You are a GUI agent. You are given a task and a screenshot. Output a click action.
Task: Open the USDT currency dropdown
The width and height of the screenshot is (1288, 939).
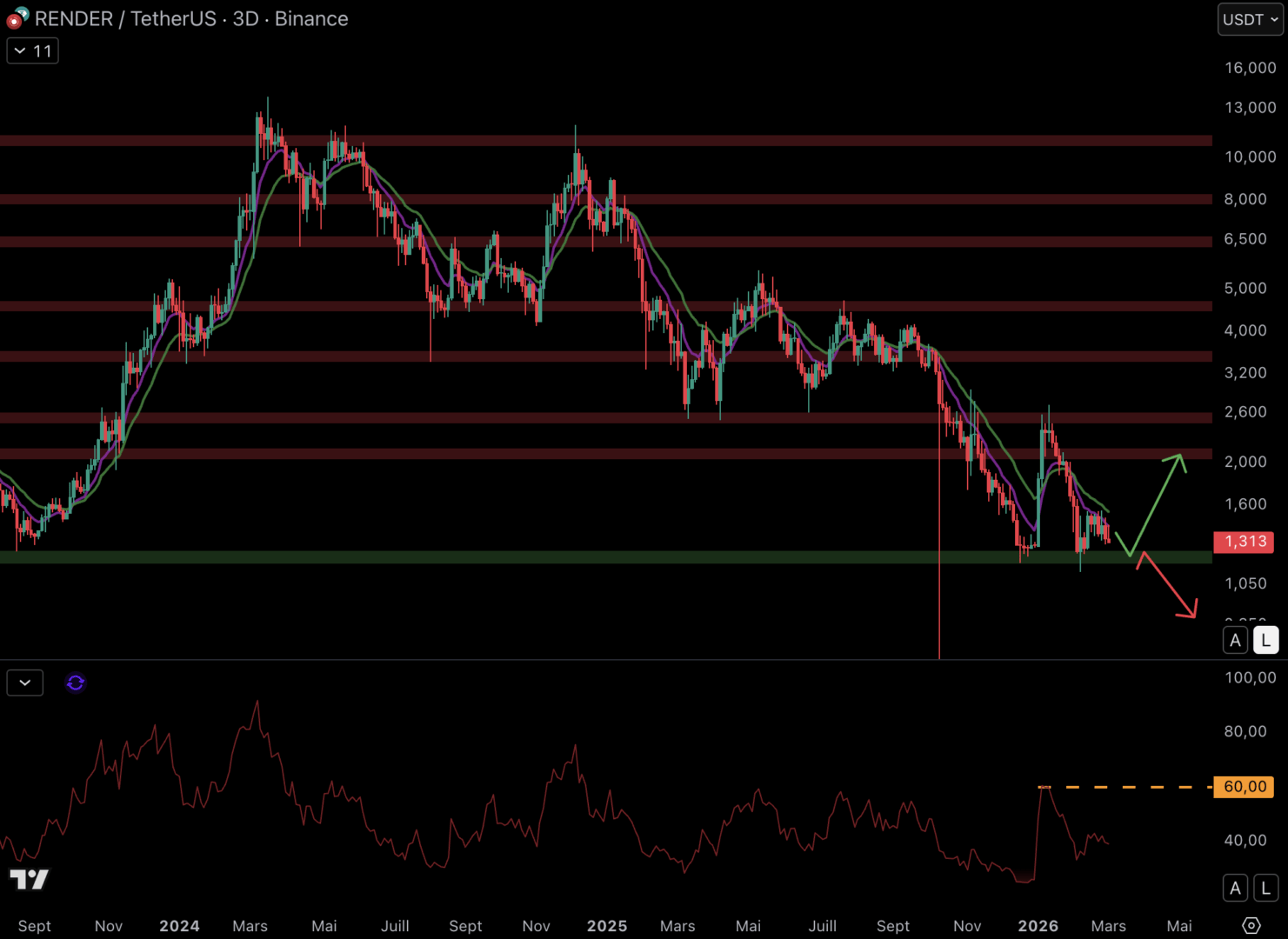(1250, 19)
